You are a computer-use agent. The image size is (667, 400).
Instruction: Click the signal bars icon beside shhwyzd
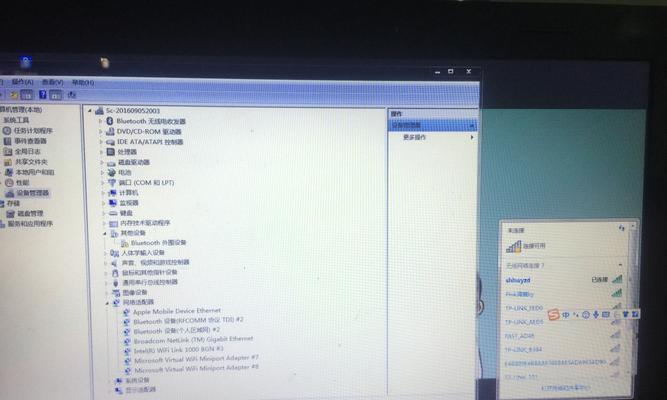click(617, 280)
